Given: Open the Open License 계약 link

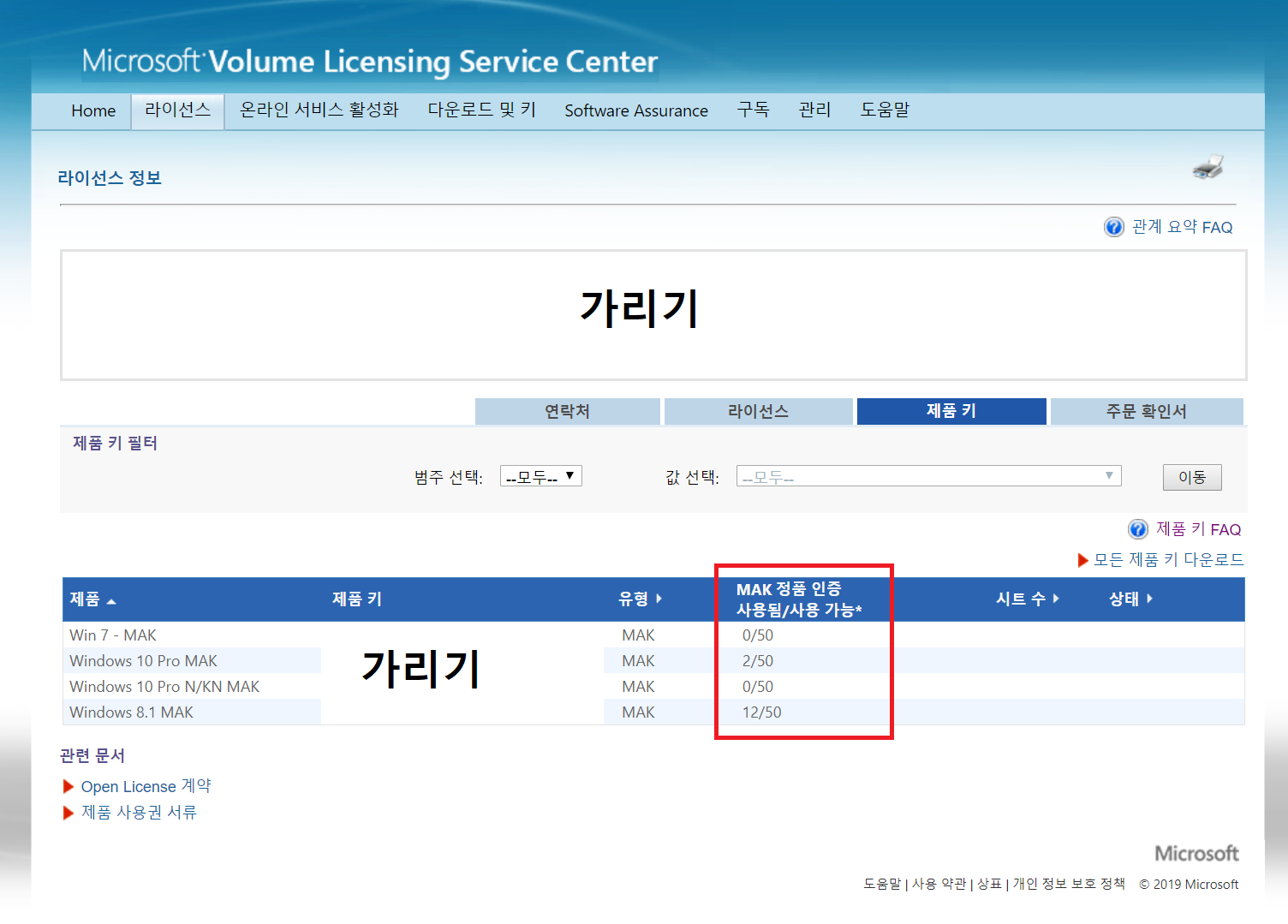Looking at the screenshot, I should [146, 786].
